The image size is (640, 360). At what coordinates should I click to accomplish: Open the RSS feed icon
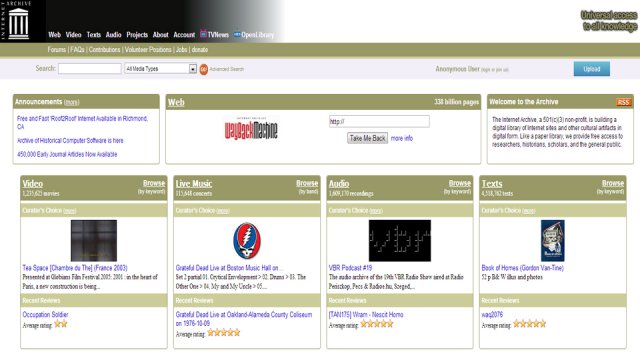623,102
